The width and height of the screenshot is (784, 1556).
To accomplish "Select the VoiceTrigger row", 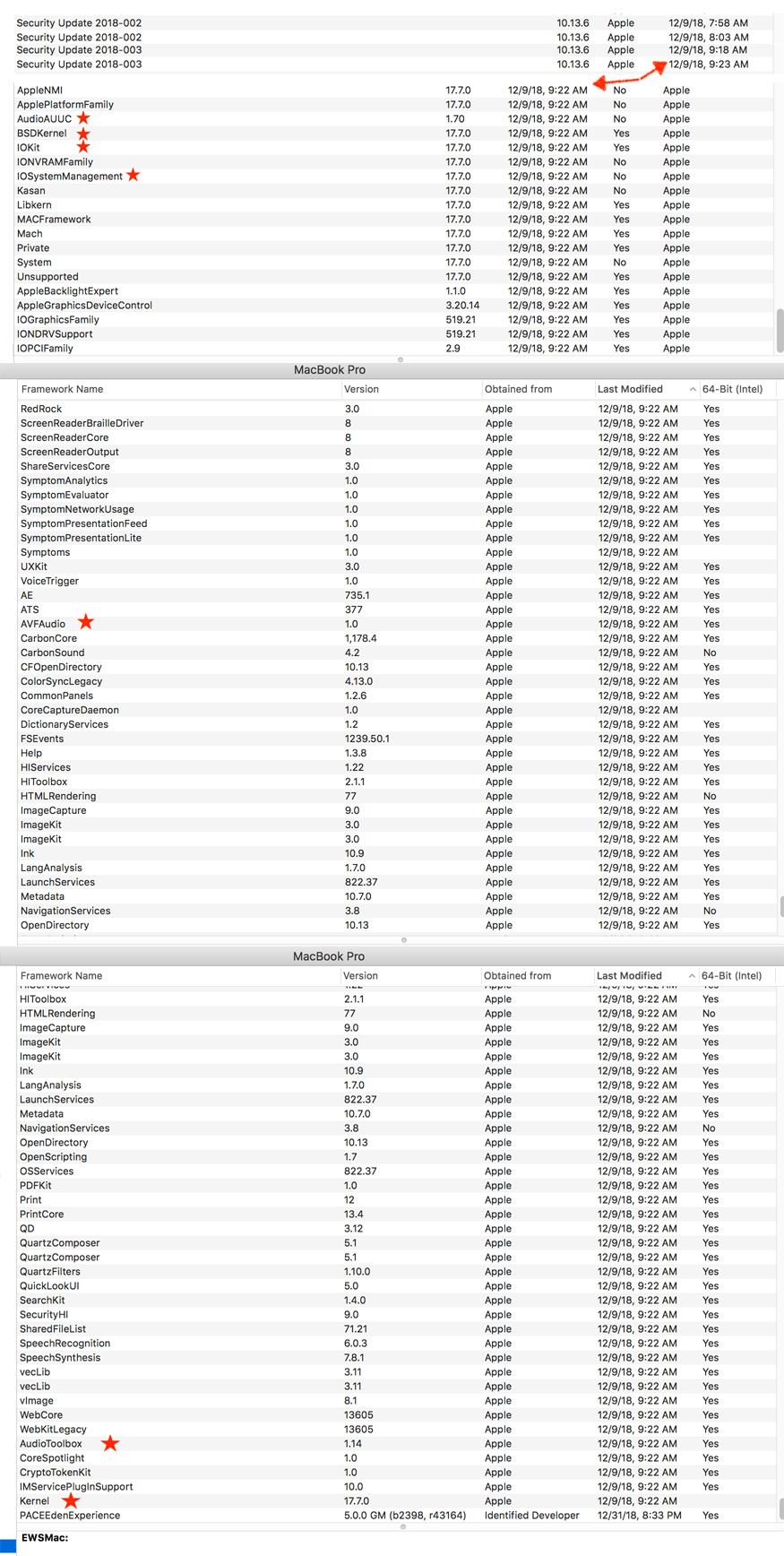I will click(x=398, y=581).
